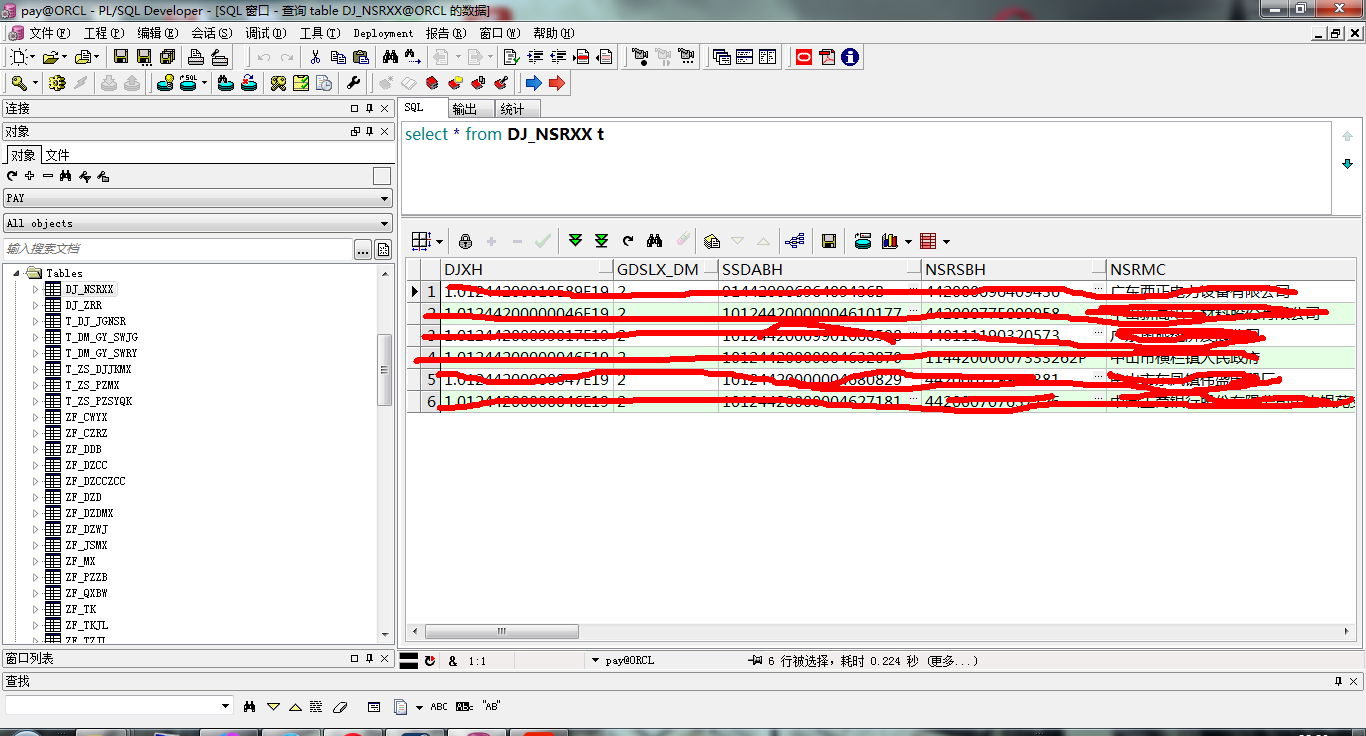
Task: Click the search input field in the object browser
Action: [x=178, y=249]
